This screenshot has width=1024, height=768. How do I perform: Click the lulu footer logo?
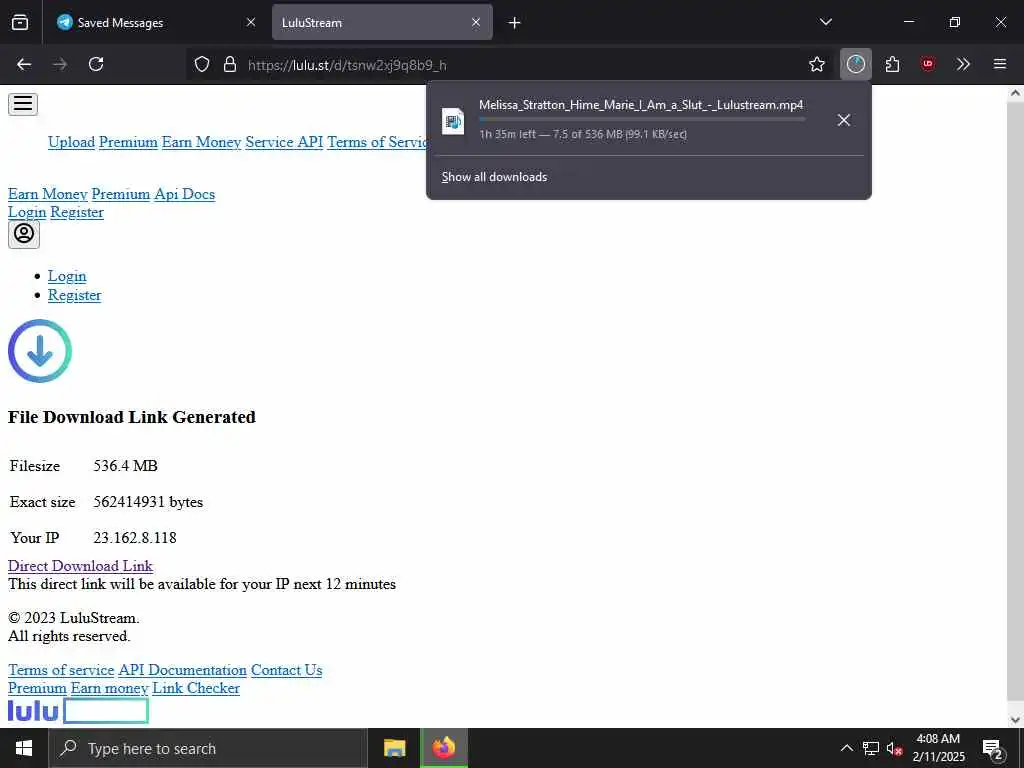click(78, 711)
